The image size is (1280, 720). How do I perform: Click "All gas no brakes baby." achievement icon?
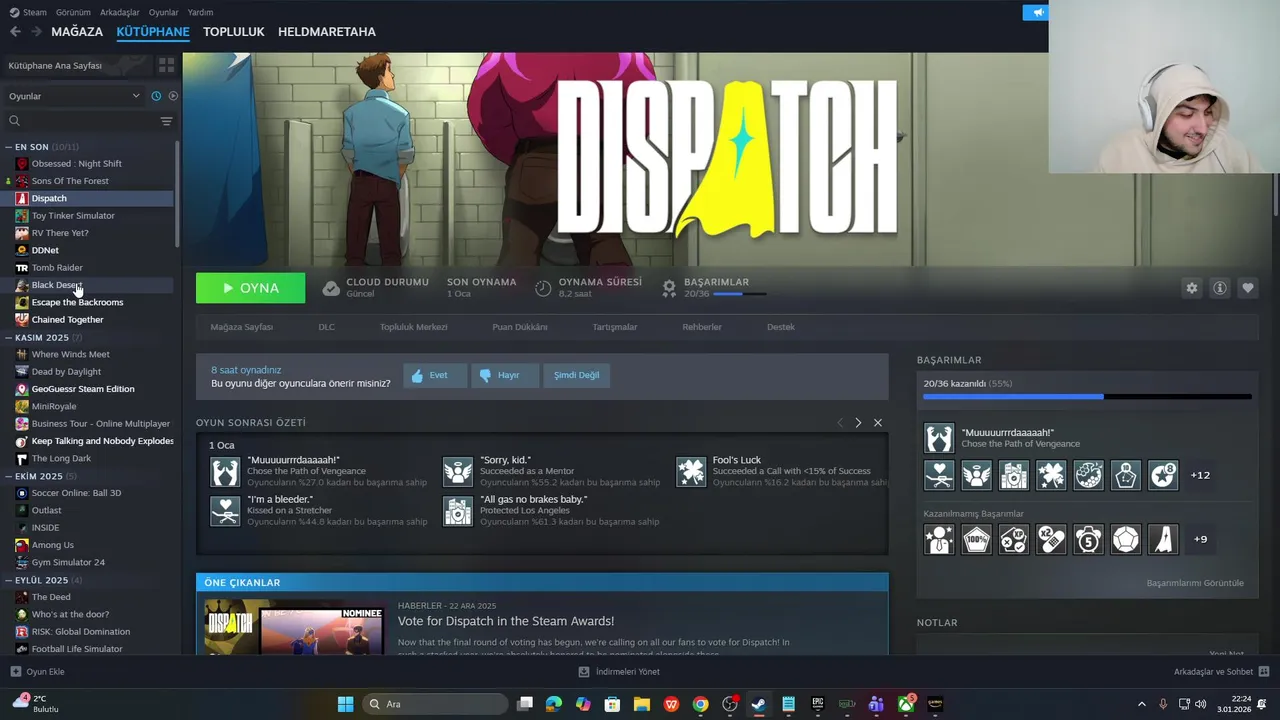click(x=458, y=510)
